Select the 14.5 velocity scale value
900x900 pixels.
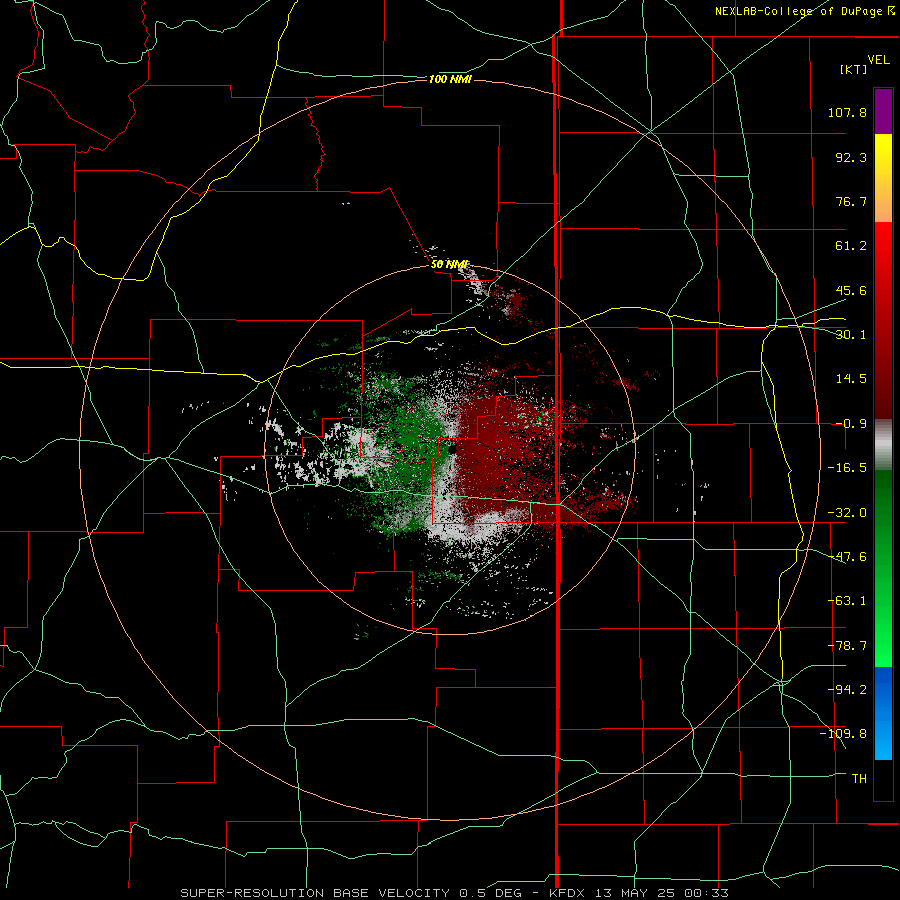pyautogui.click(x=851, y=379)
